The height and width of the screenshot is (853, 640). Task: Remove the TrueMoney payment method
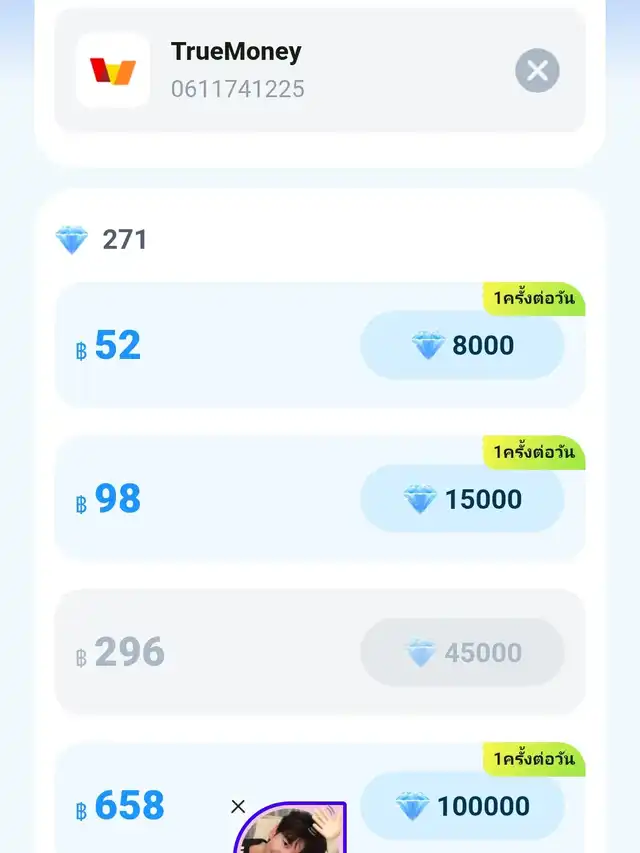[537, 71]
